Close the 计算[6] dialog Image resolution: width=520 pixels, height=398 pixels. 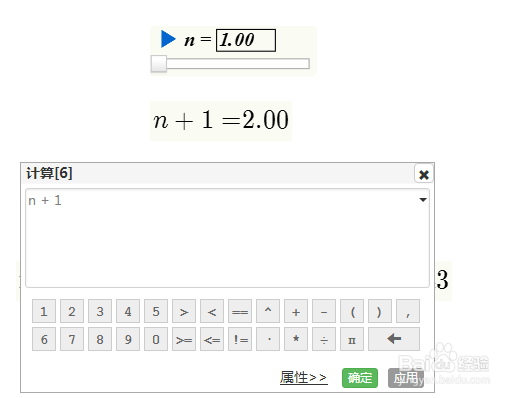click(x=424, y=174)
